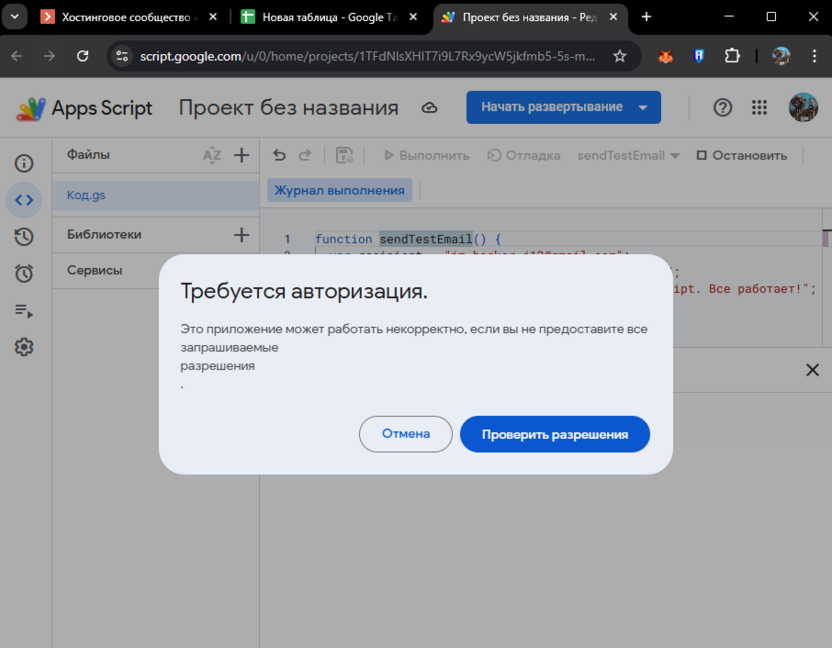832x648 pixels.
Task: Open project settings with the gear icon
Action: 24,347
